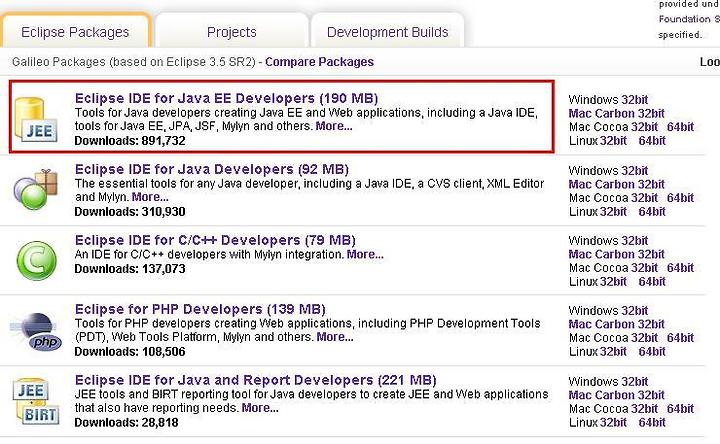Image resolution: width=720 pixels, height=444 pixels.
Task: Download Java and Report Mac Cocoa 32bit
Action: coord(644,409)
